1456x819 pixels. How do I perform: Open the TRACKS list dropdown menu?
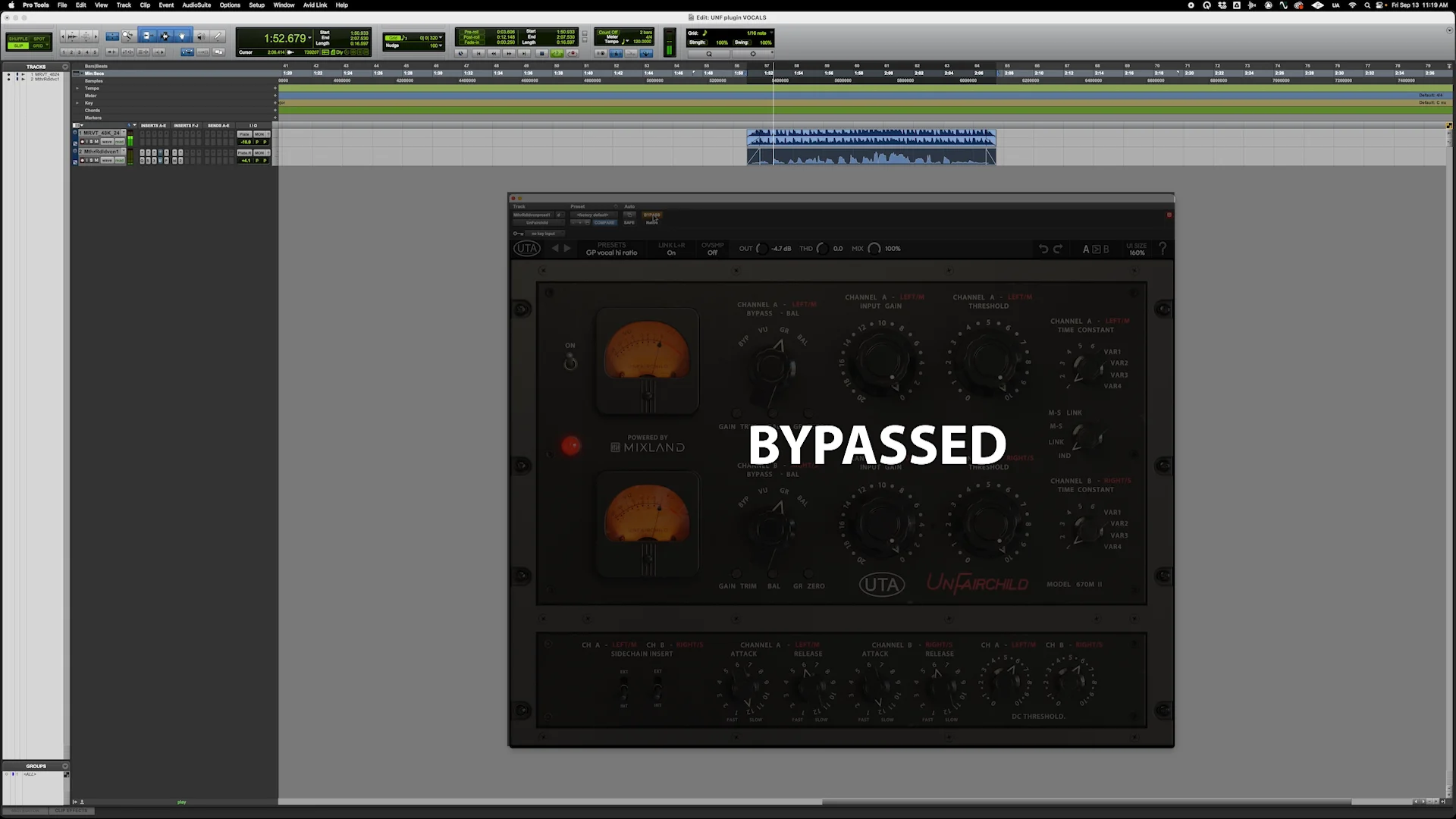(x=65, y=67)
